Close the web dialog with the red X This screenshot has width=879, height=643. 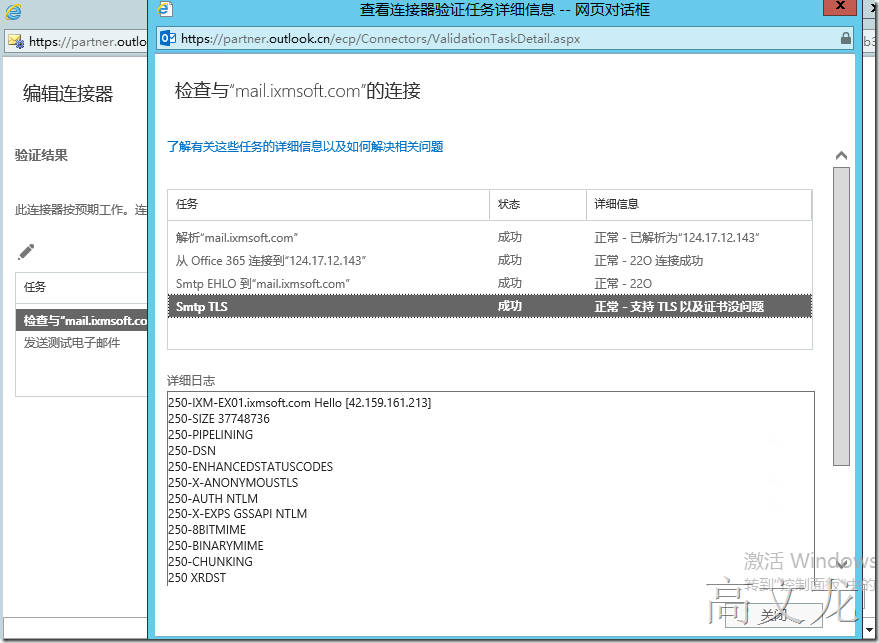(839, 7)
